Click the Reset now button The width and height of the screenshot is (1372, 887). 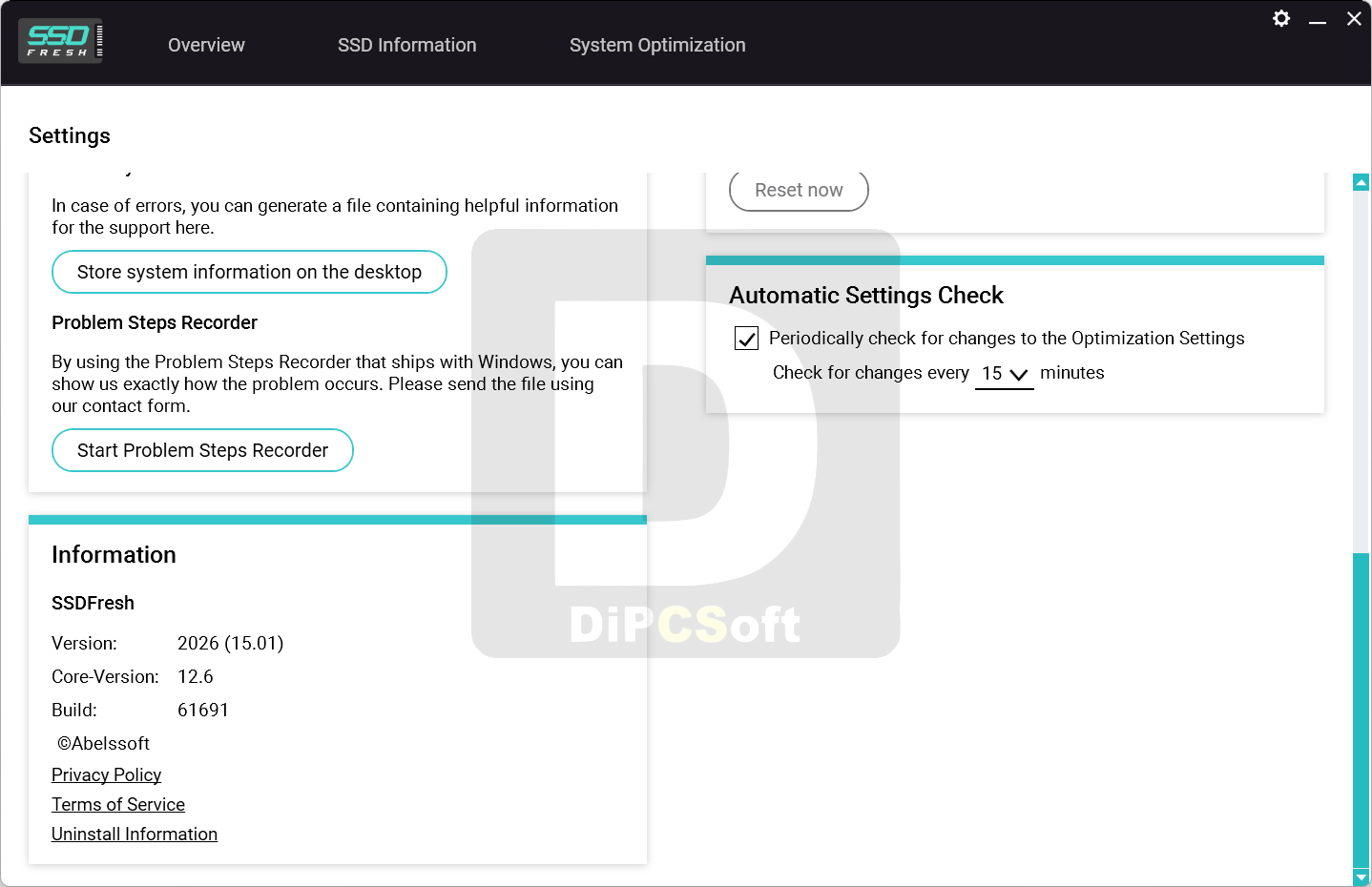[799, 190]
